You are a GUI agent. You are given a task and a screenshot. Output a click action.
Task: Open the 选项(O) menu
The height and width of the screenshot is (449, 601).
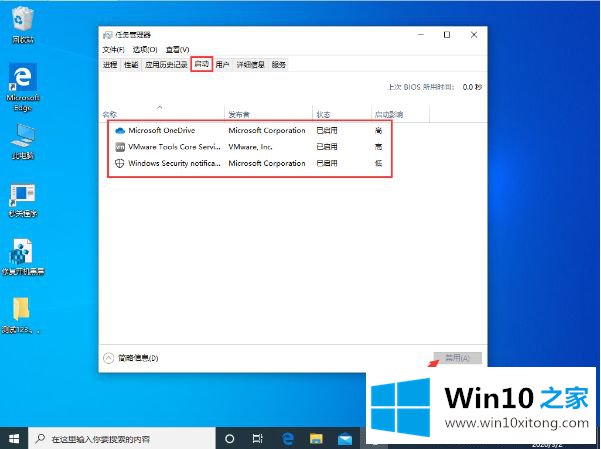(x=146, y=49)
